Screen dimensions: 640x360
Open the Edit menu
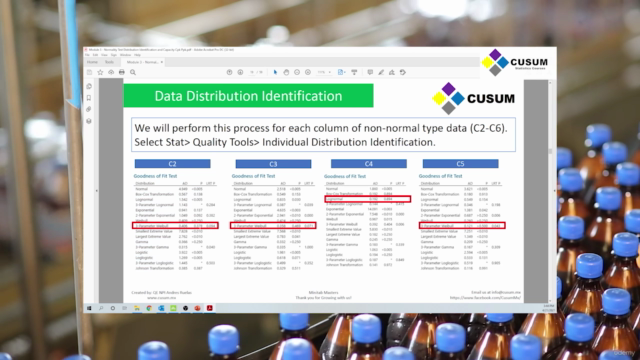tap(95, 55)
